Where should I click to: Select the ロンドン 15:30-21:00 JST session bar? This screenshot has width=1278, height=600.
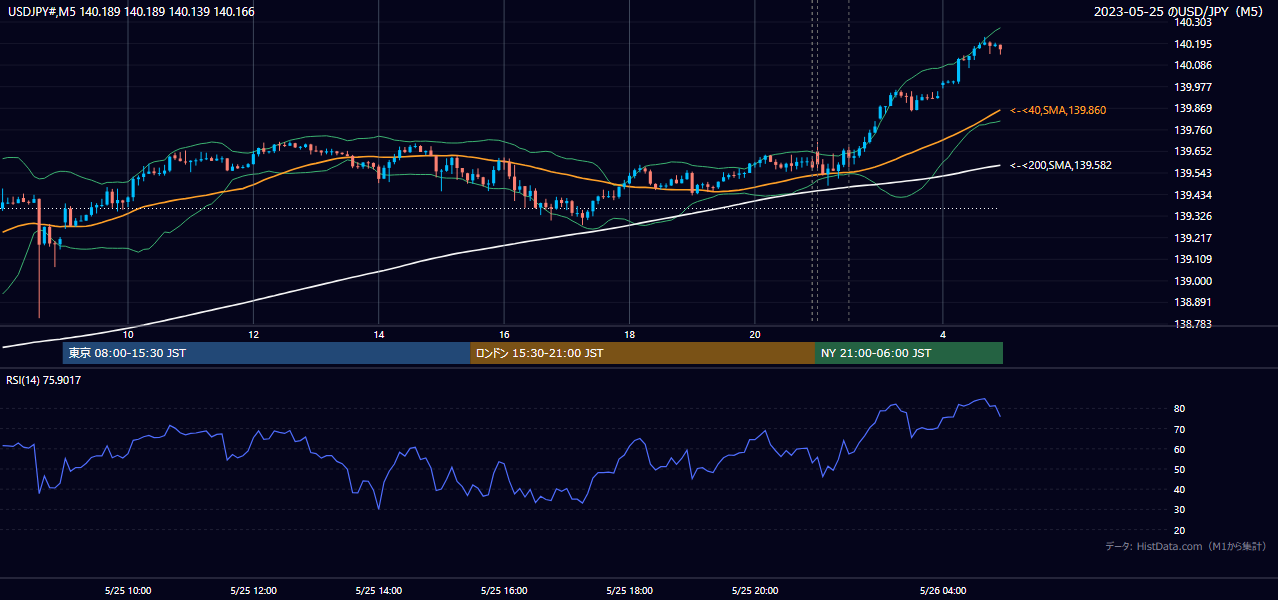coord(642,353)
